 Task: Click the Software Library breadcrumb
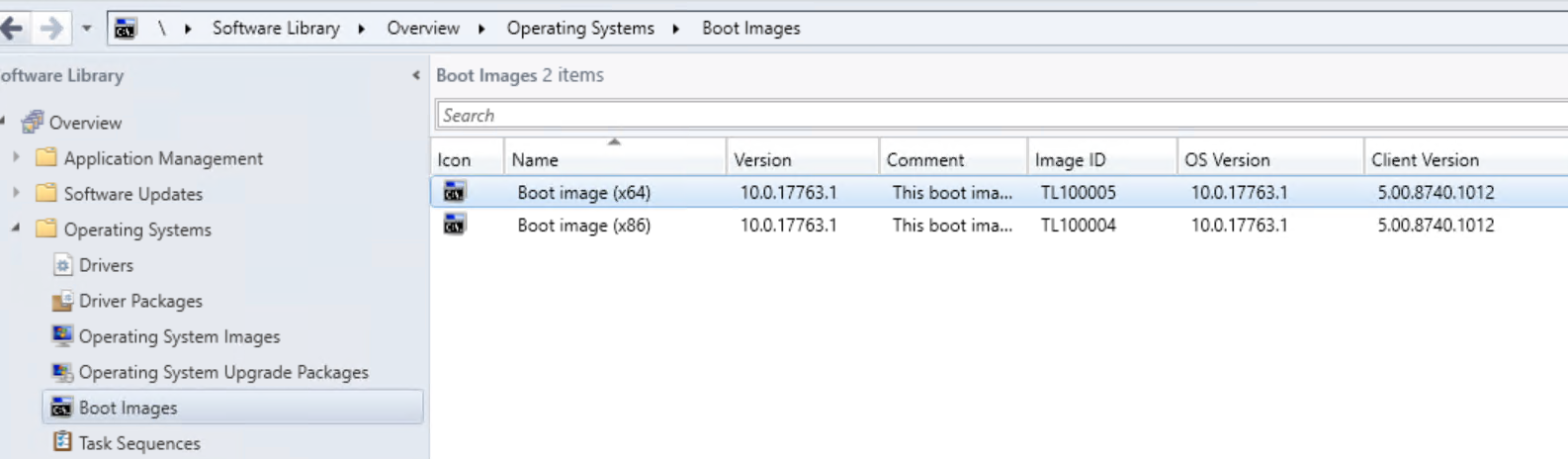[x=276, y=29]
